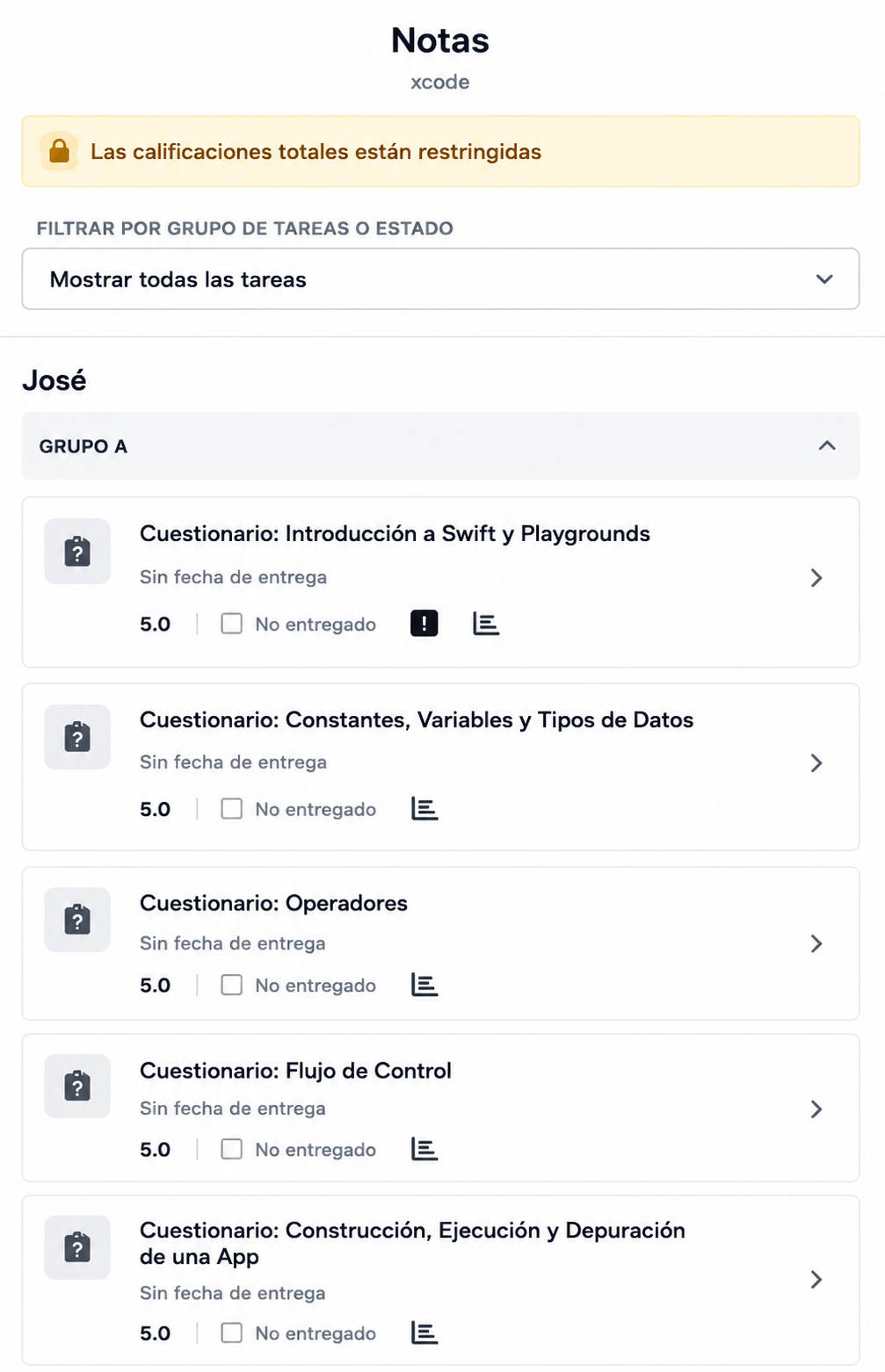Toggle No entregado checkbox for Flujo de Control quiz
The image size is (885, 1372).
click(231, 1149)
